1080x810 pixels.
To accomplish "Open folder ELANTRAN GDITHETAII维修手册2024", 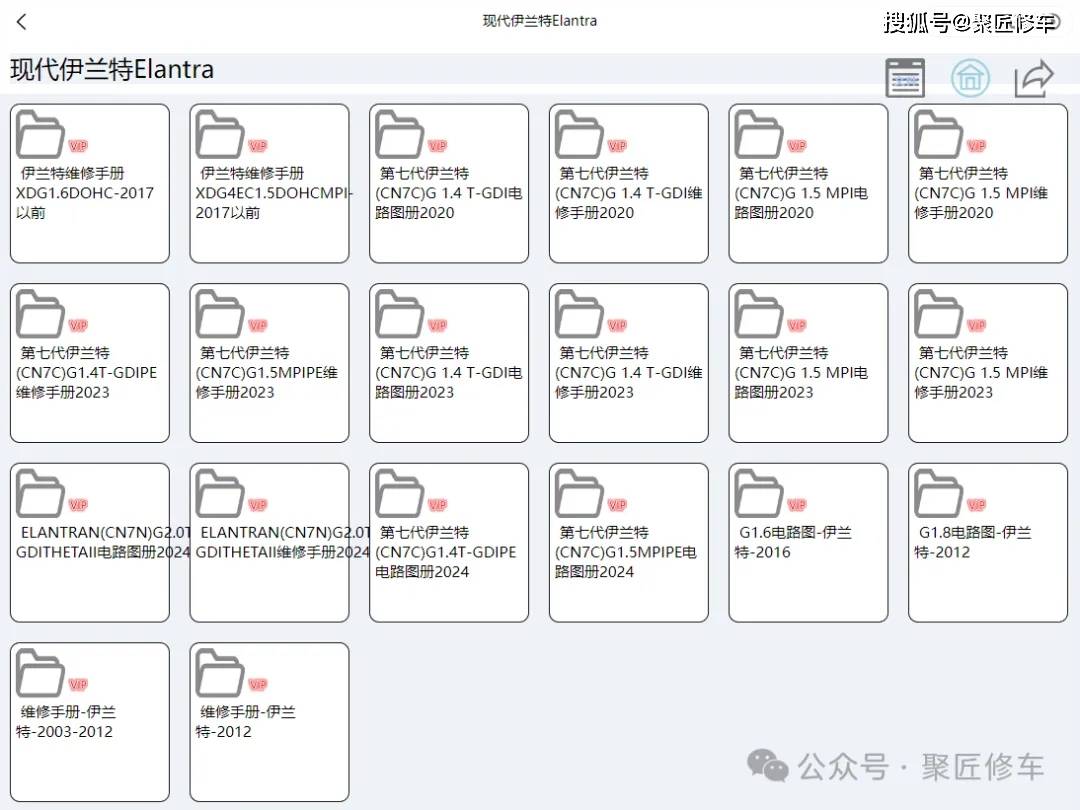I will pyautogui.click(x=269, y=543).
